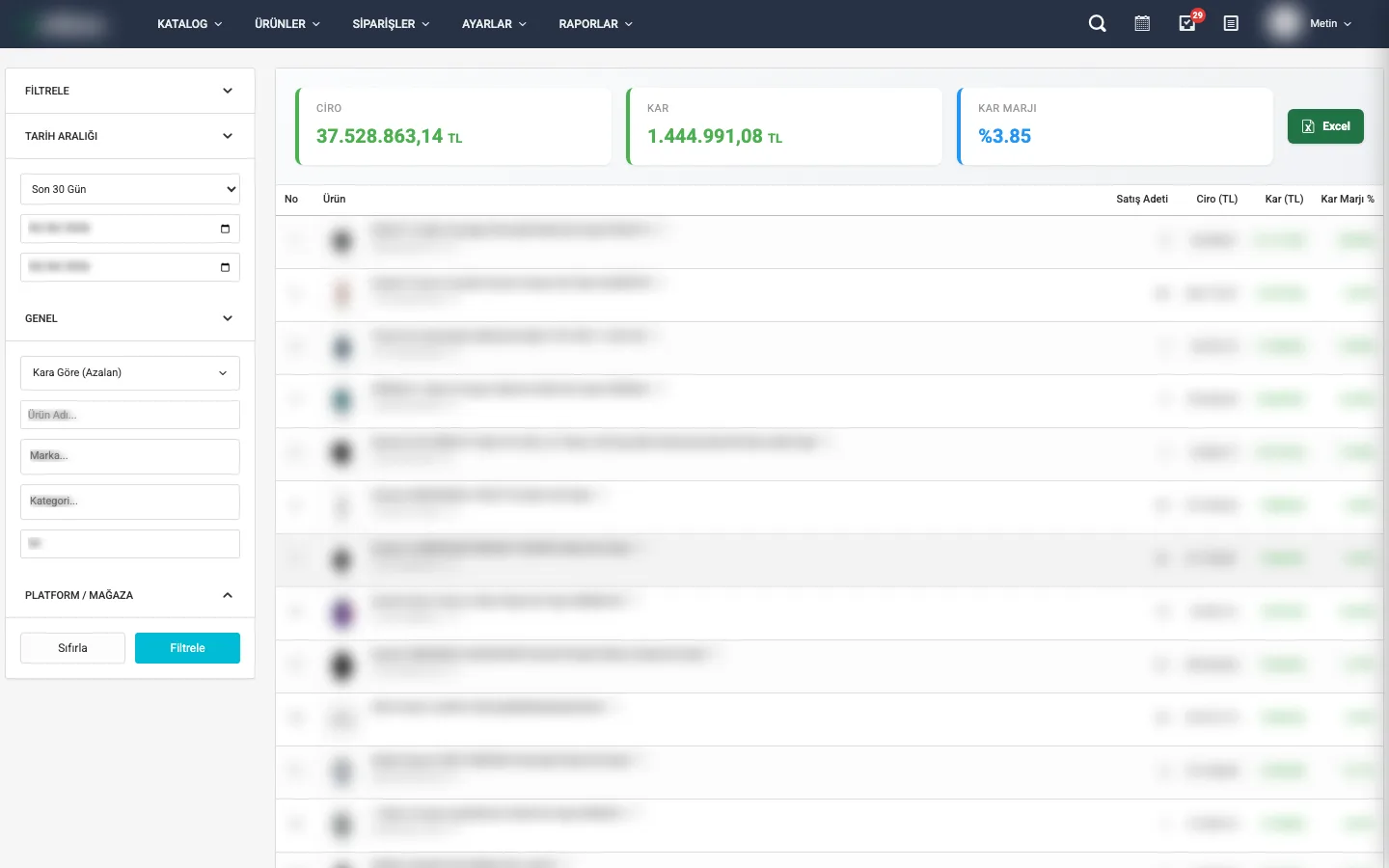Viewport: 1389px width, 868px height.
Task: Collapse the FİLTRELE section
Action: pyautogui.click(x=228, y=91)
